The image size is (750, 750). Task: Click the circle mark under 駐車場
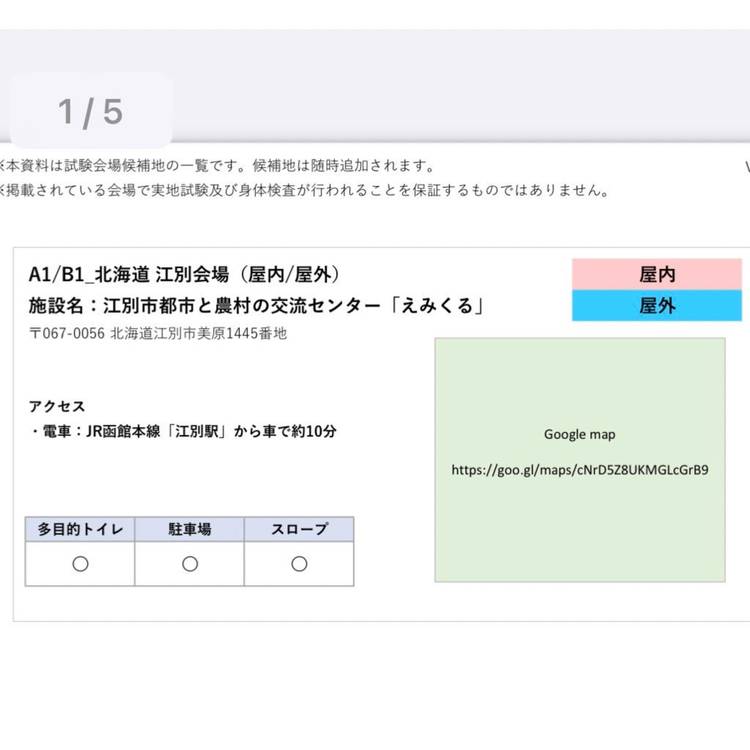190,564
